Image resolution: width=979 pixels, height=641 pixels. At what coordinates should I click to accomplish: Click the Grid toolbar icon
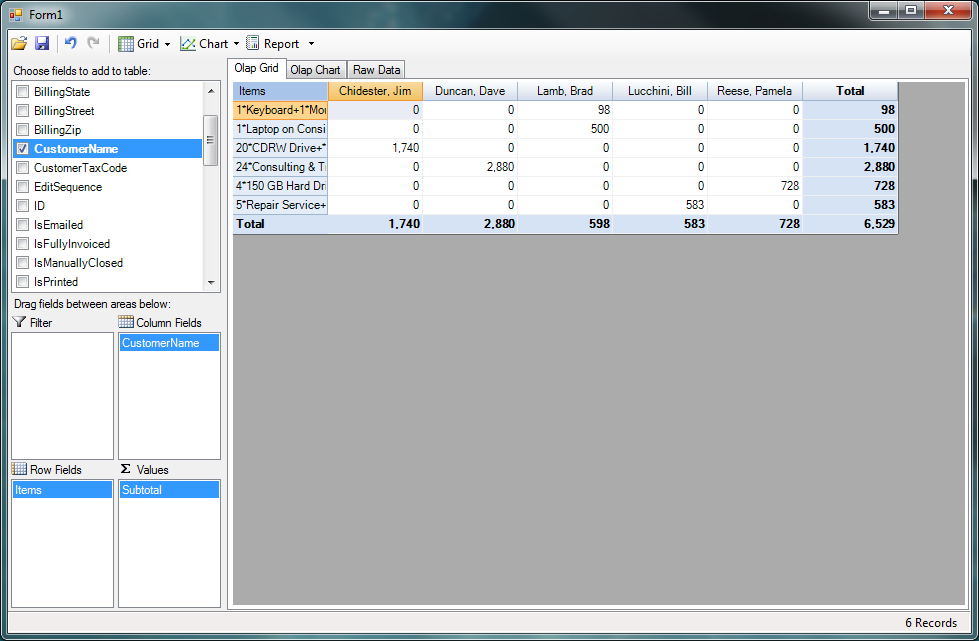pyautogui.click(x=126, y=44)
